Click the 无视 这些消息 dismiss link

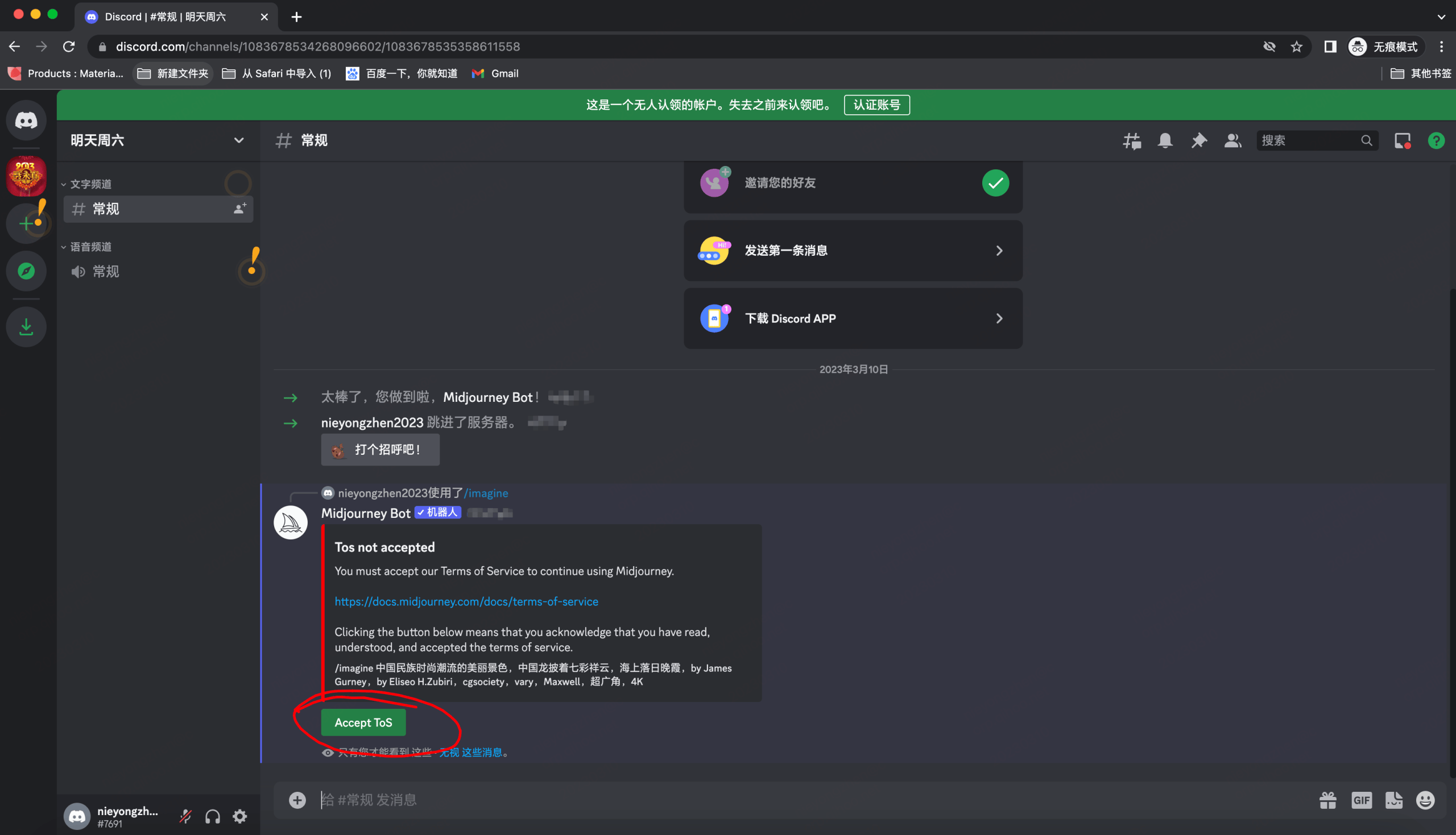tap(470, 753)
